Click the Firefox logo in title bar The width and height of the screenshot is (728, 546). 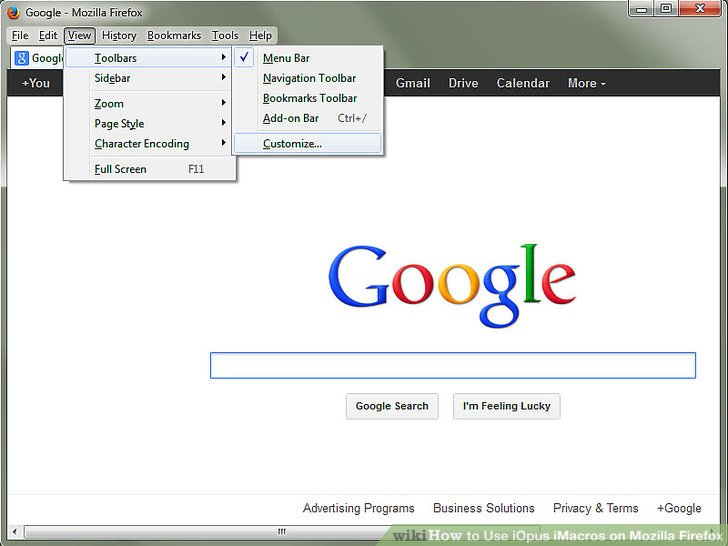coord(13,12)
